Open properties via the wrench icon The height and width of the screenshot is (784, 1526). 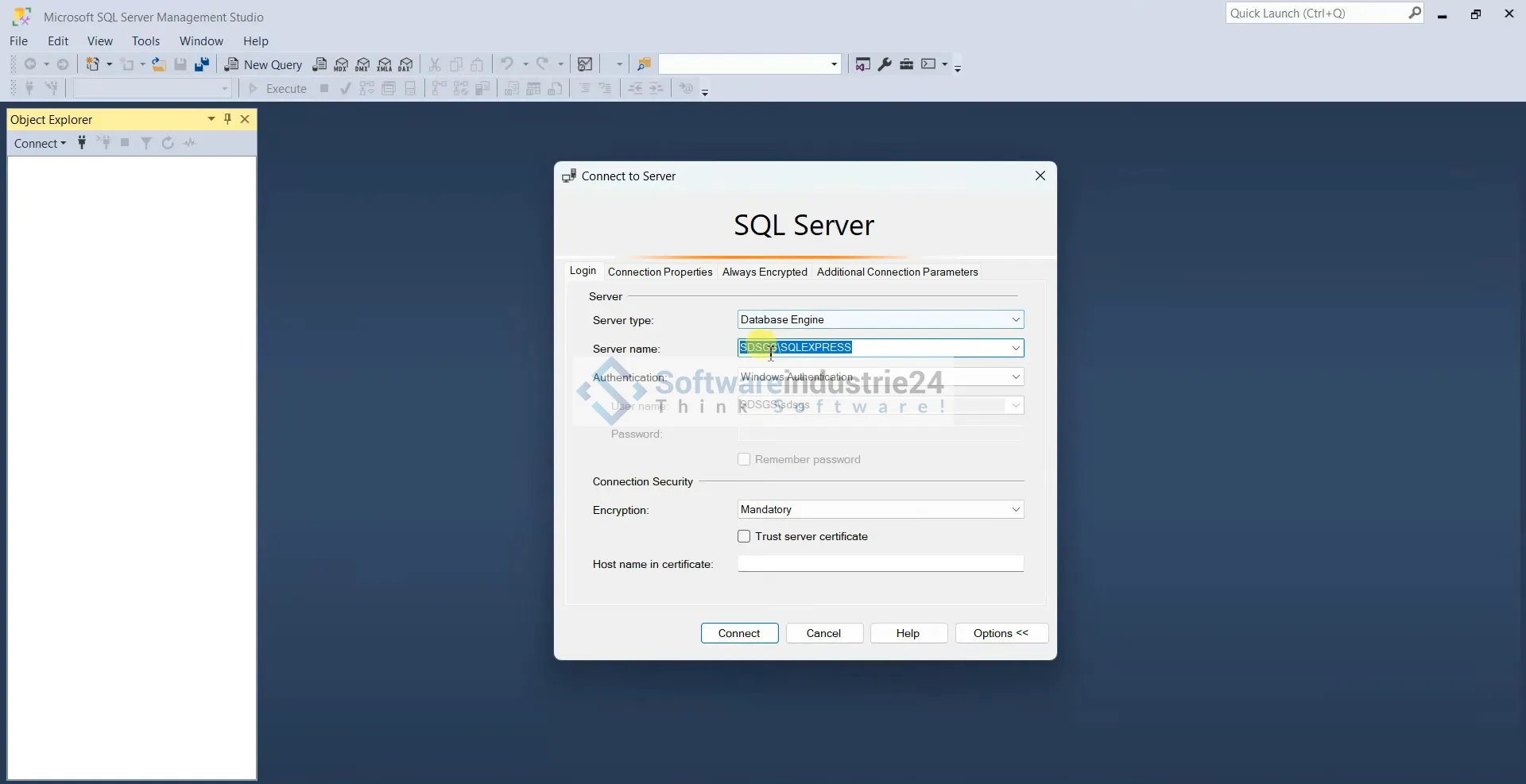[885, 64]
